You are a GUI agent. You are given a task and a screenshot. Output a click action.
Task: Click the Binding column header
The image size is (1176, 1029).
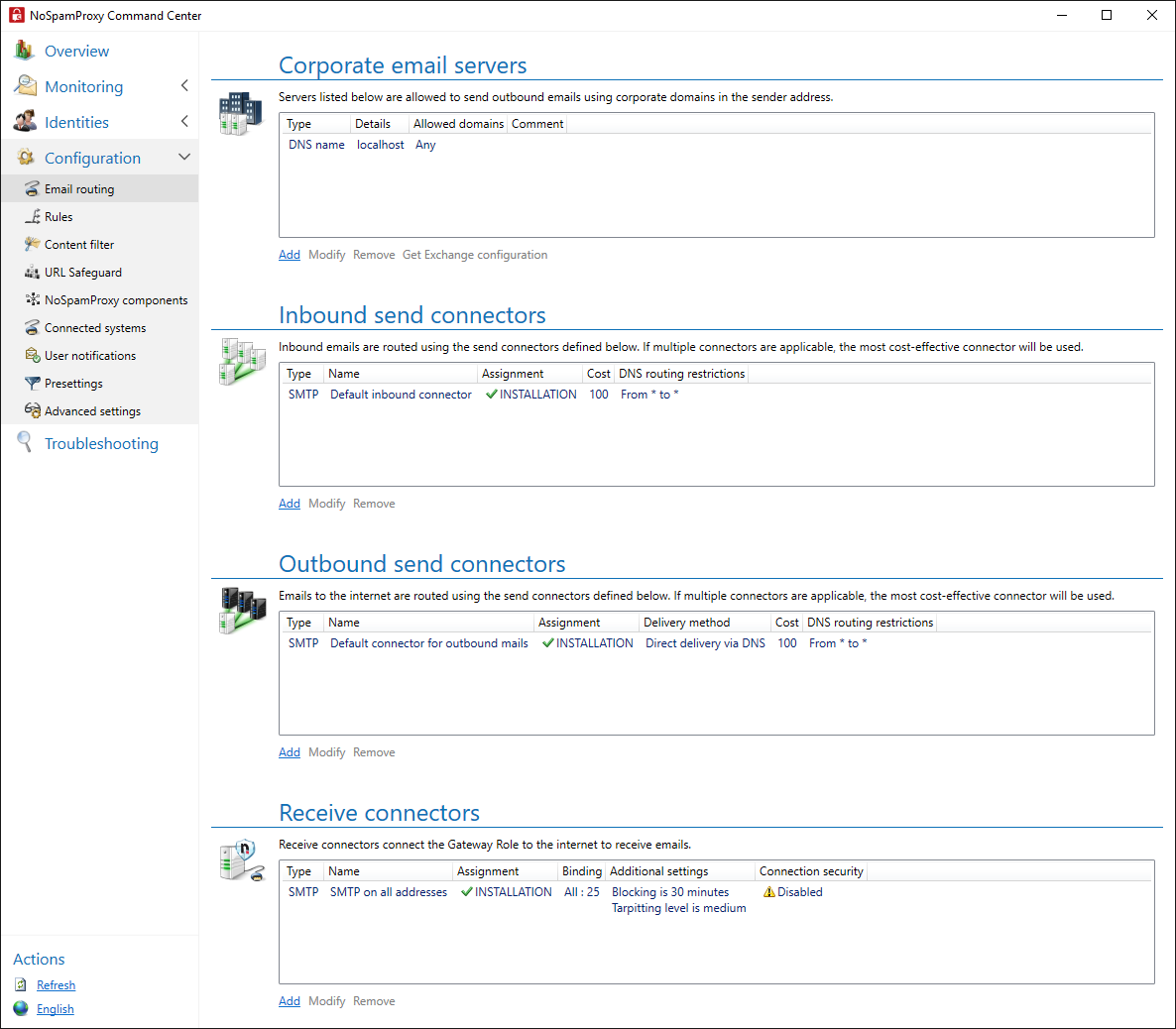point(582,871)
